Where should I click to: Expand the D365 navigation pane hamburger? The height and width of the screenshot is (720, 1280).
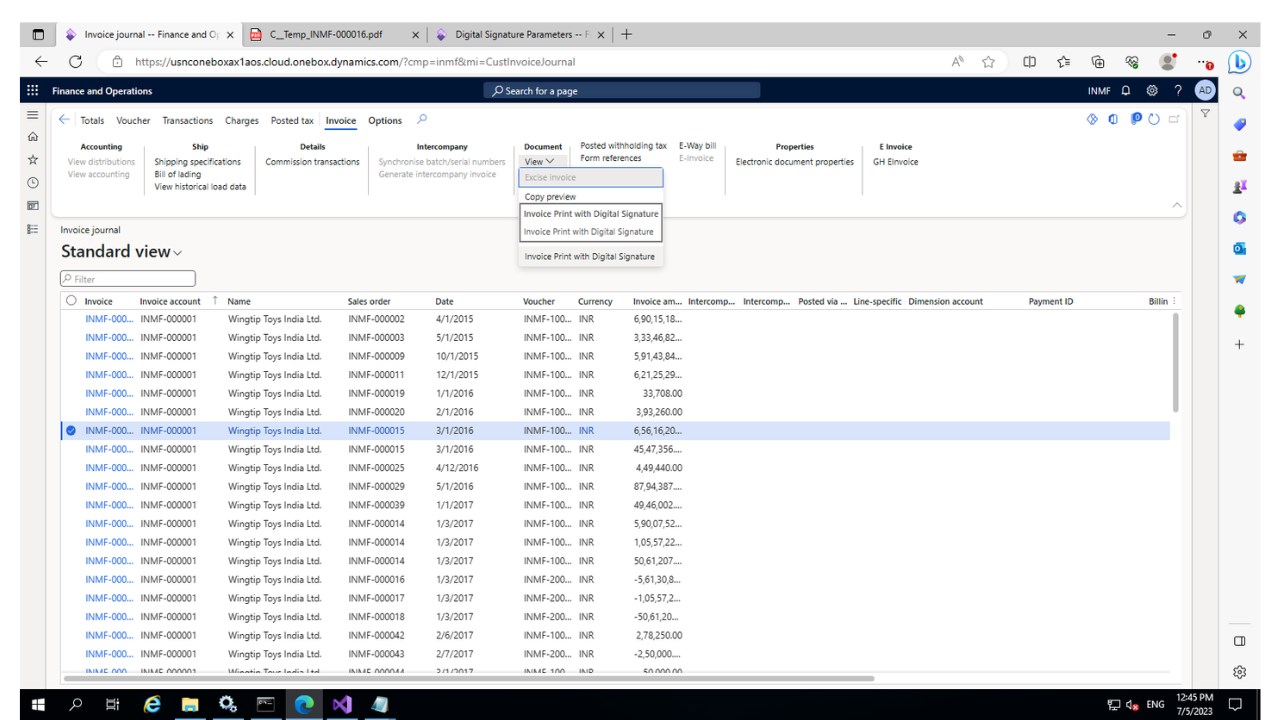click(x=33, y=115)
